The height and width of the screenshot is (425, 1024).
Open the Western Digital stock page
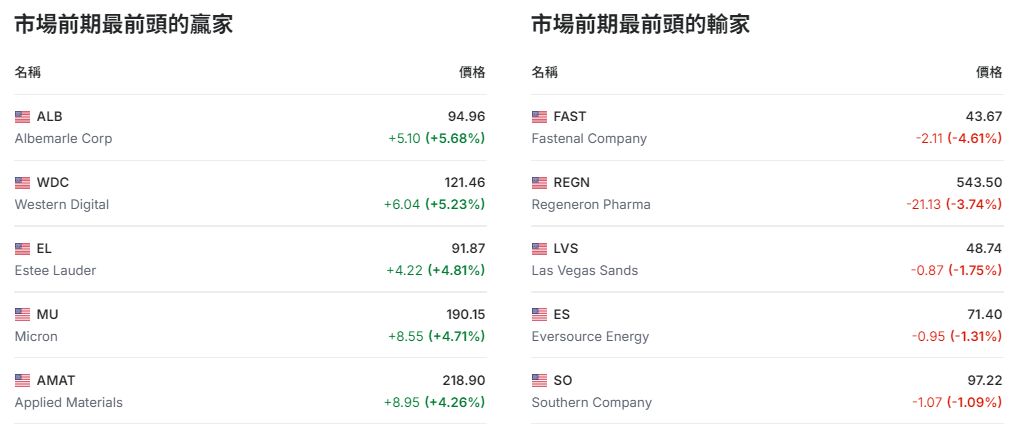click(x=61, y=205)
